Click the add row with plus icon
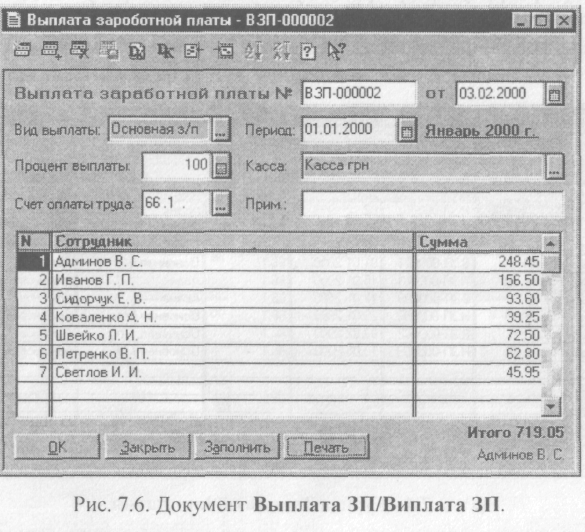Screen dimensions: 585x532 (x=51, y=50)
